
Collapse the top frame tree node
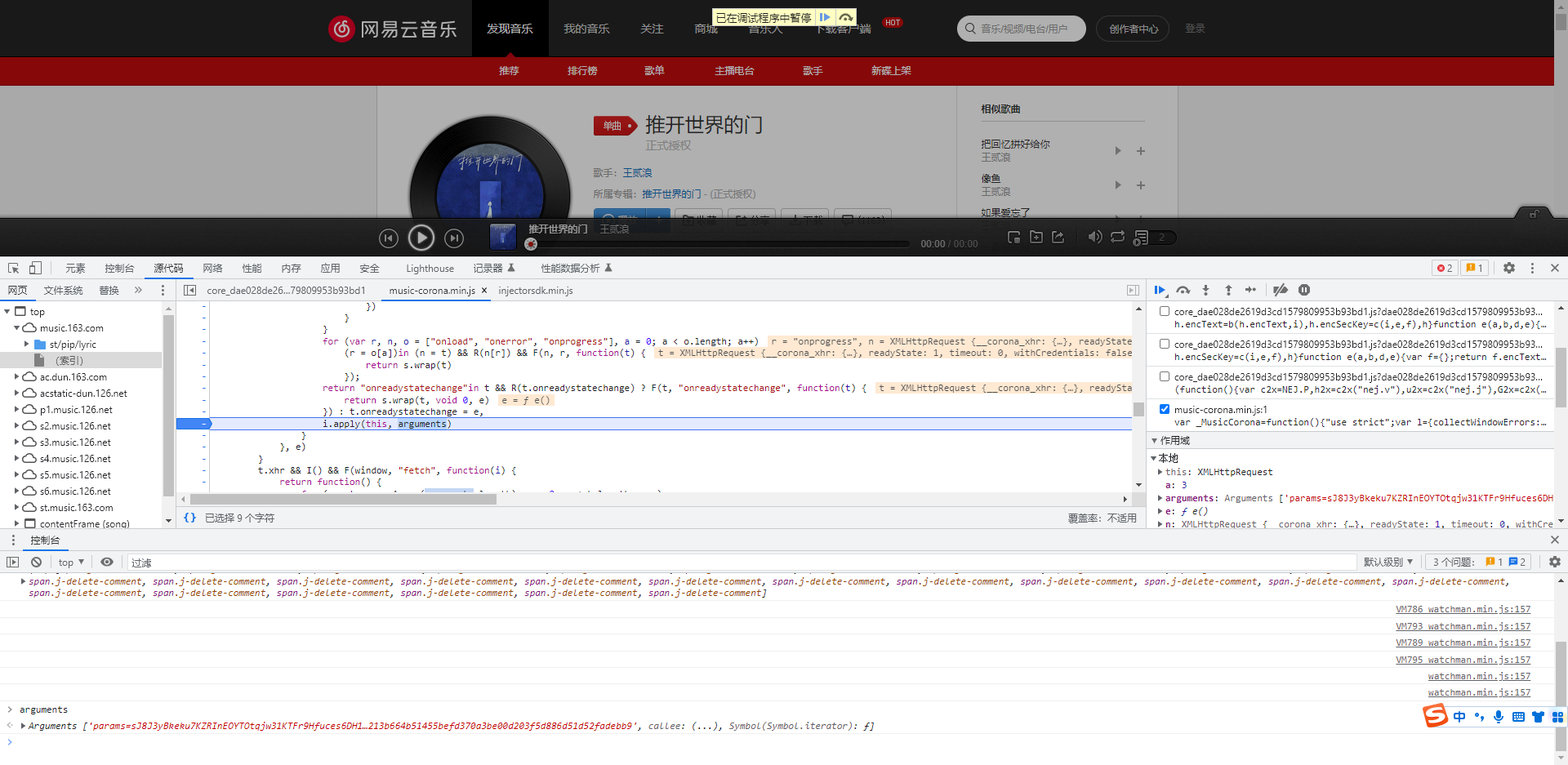[7, 311]
